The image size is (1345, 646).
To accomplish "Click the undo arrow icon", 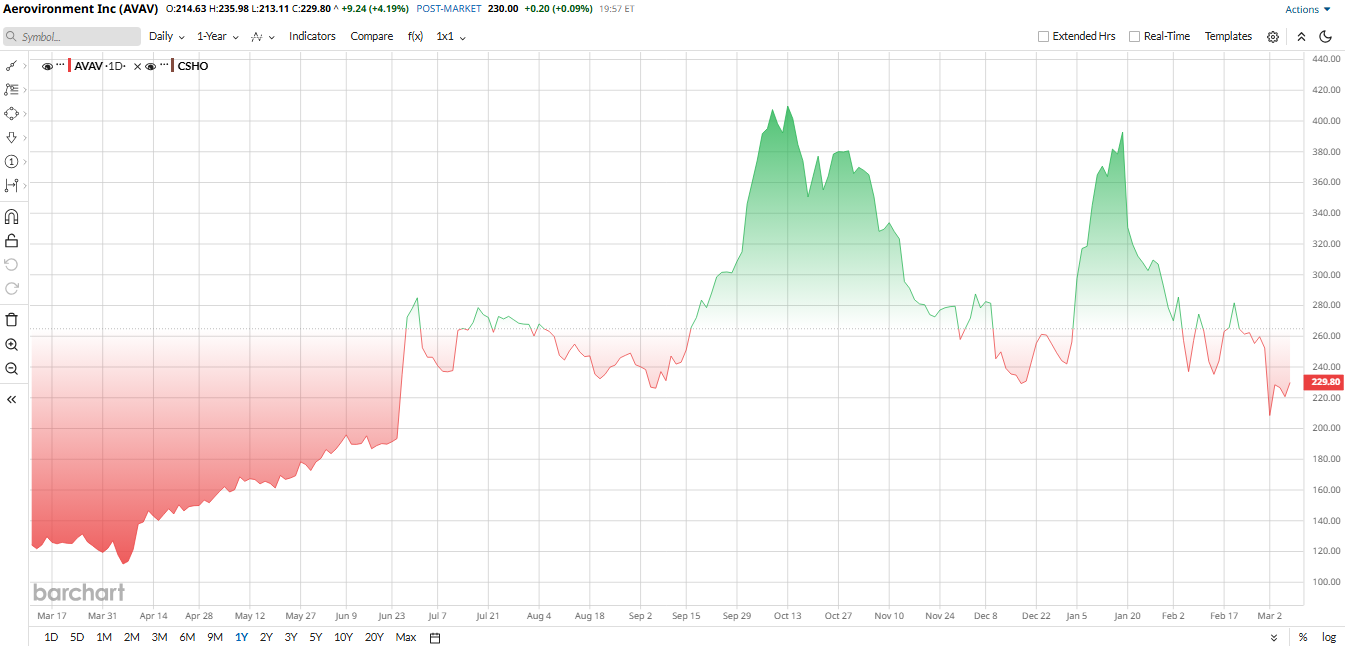I will coord(11,264).
